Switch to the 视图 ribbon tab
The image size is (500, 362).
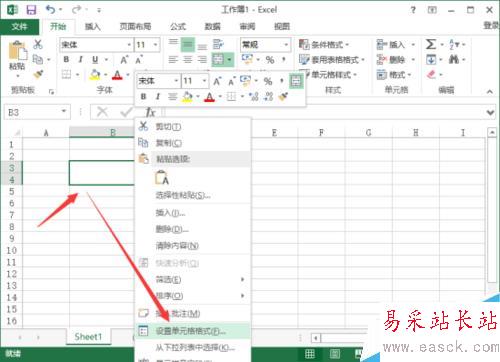pyautogui.click(x=282, y=27)
